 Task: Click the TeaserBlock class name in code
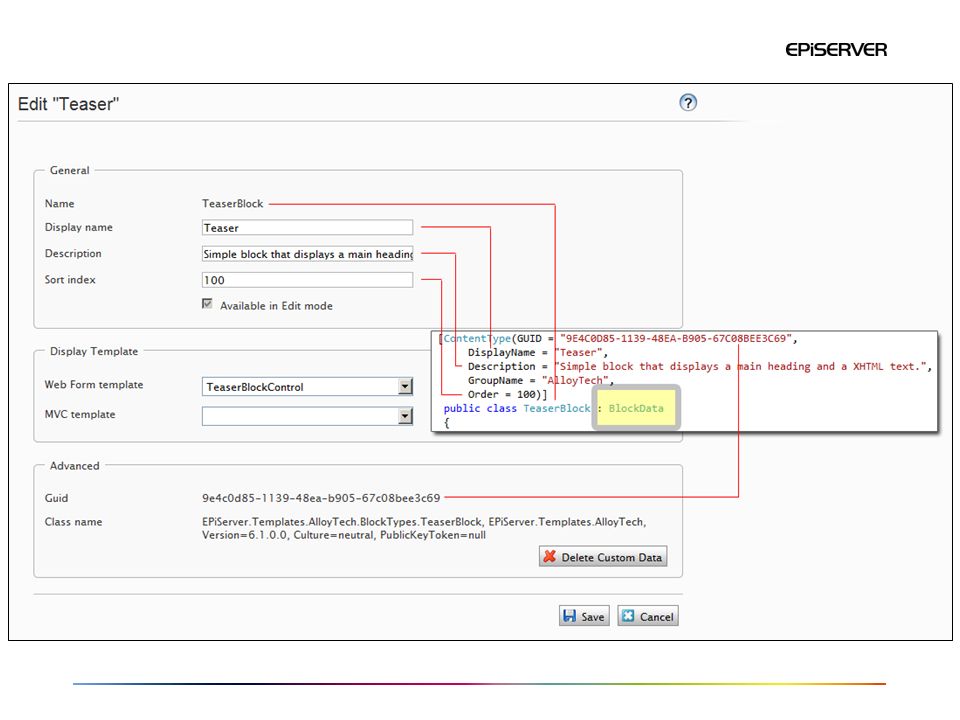click(x=557, y=408)
